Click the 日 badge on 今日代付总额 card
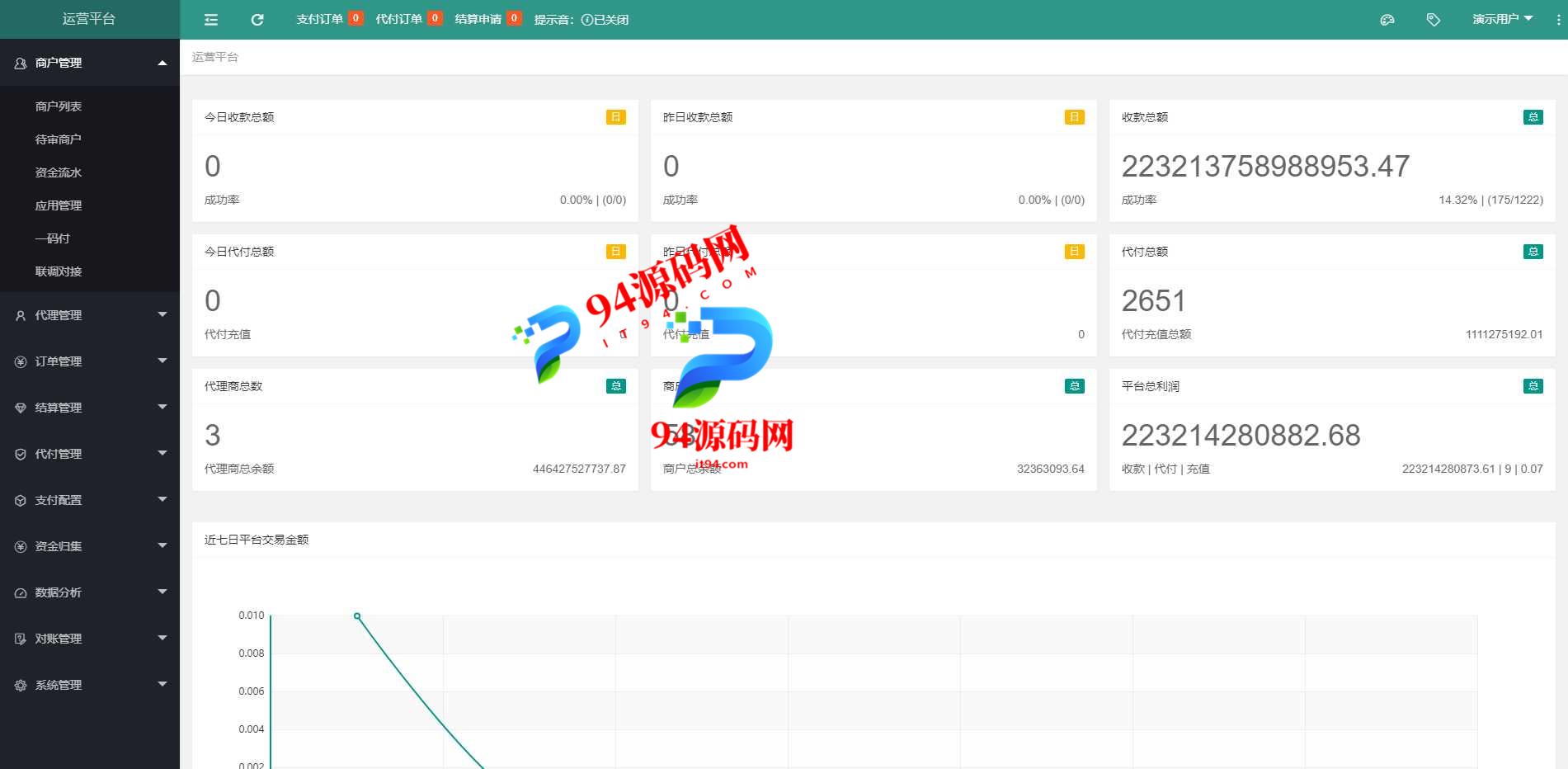Image resolution: width=1568 pixels, height=769 pixels. (616, 252)
